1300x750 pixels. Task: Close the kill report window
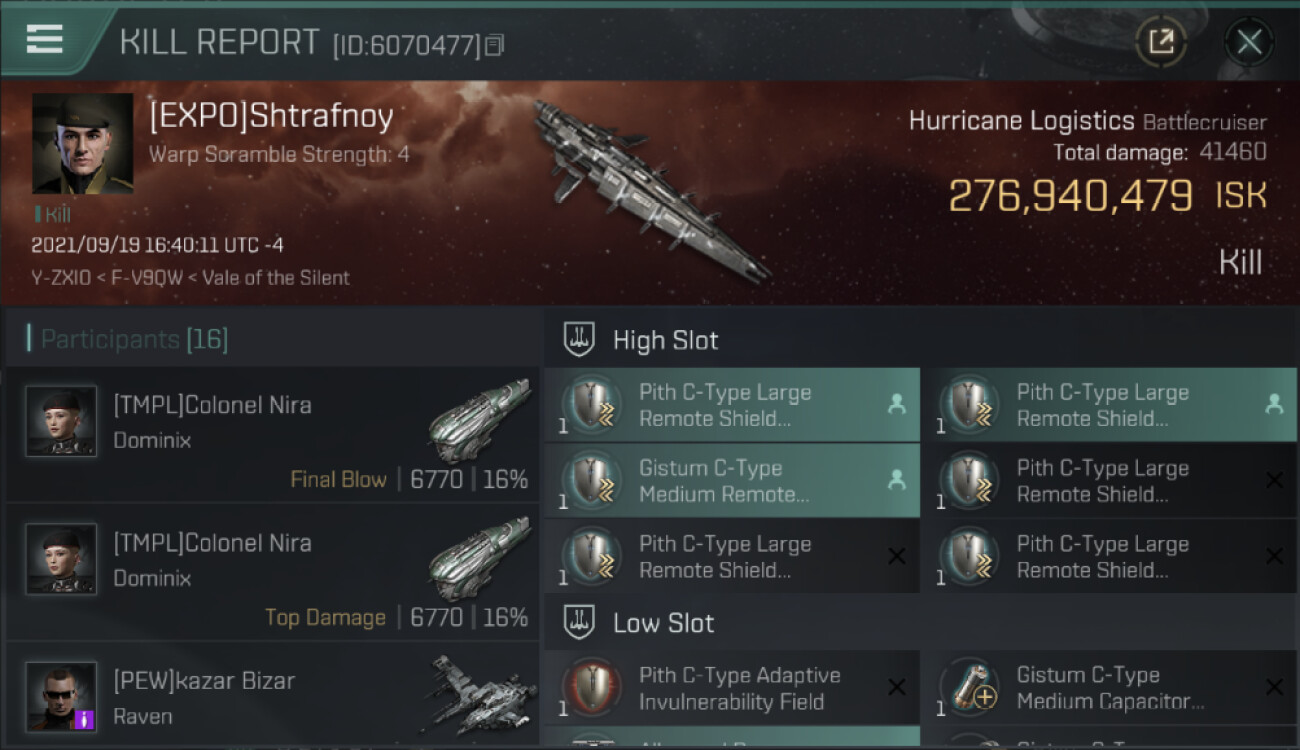(x=1249, y=42)
